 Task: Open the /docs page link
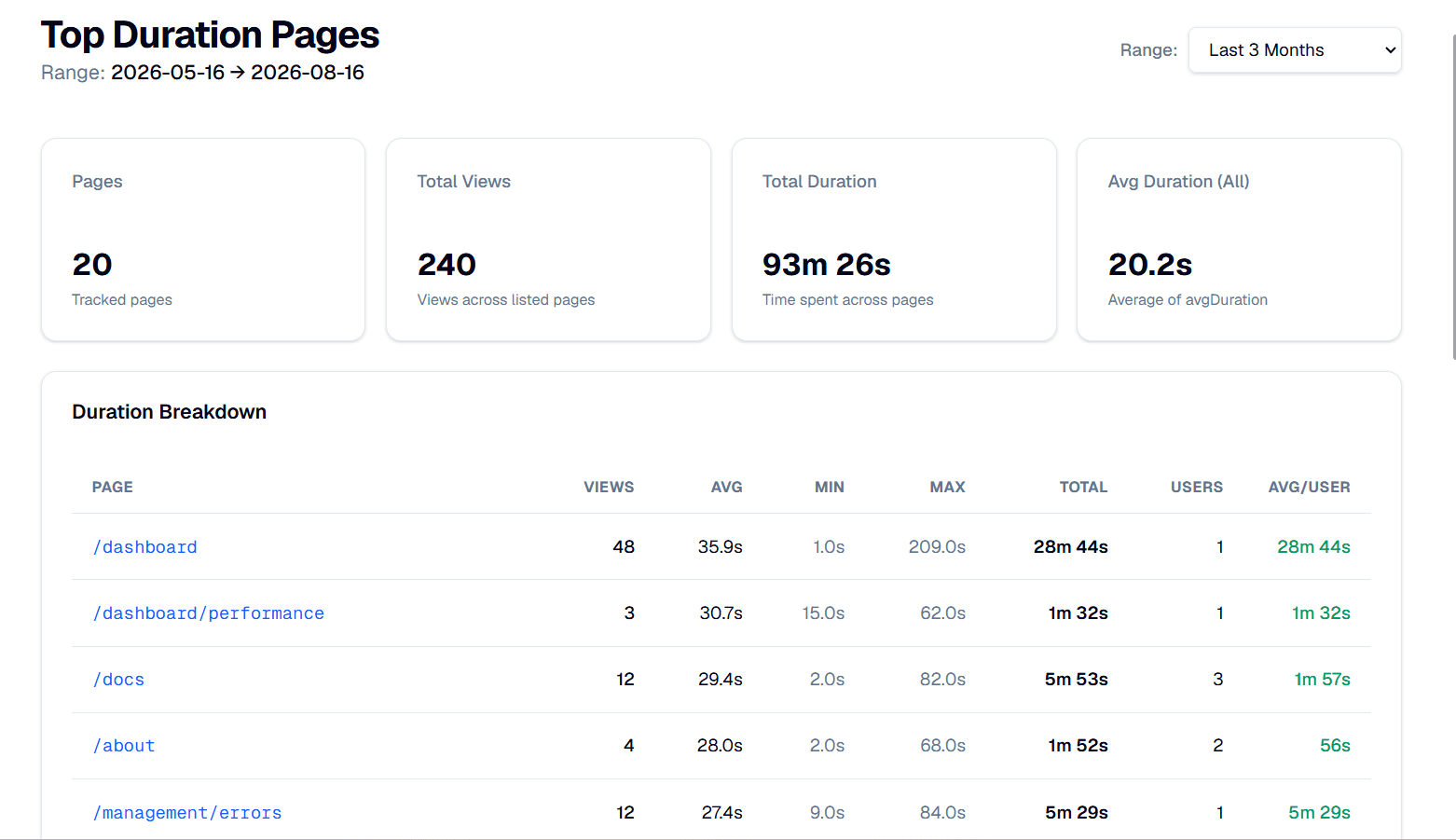pyautogui.click(x=118, y=680)
